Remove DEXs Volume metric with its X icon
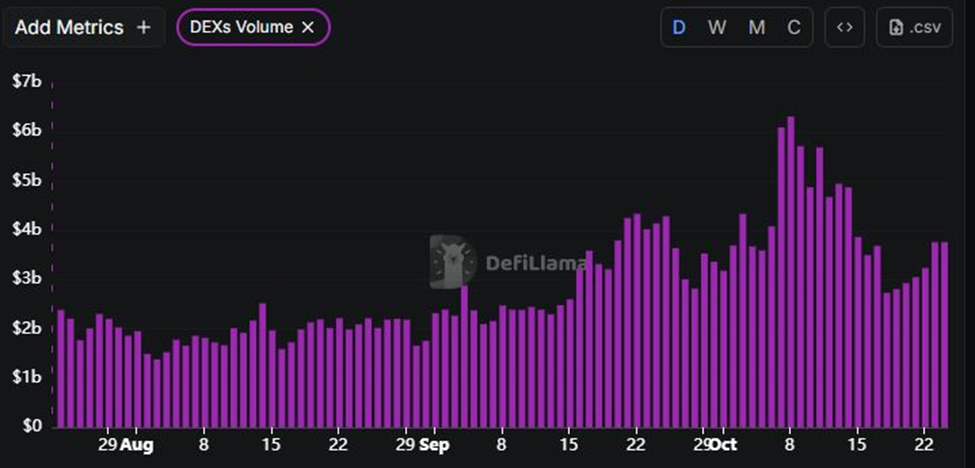The image size is (975, 468). click(308, 27)
